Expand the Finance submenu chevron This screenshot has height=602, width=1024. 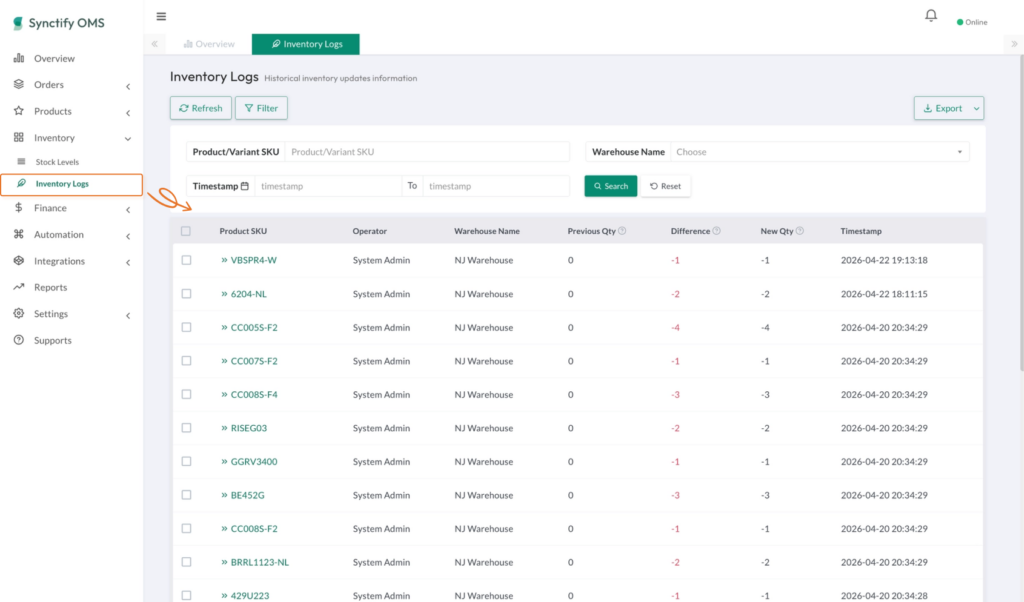(128, 210)
